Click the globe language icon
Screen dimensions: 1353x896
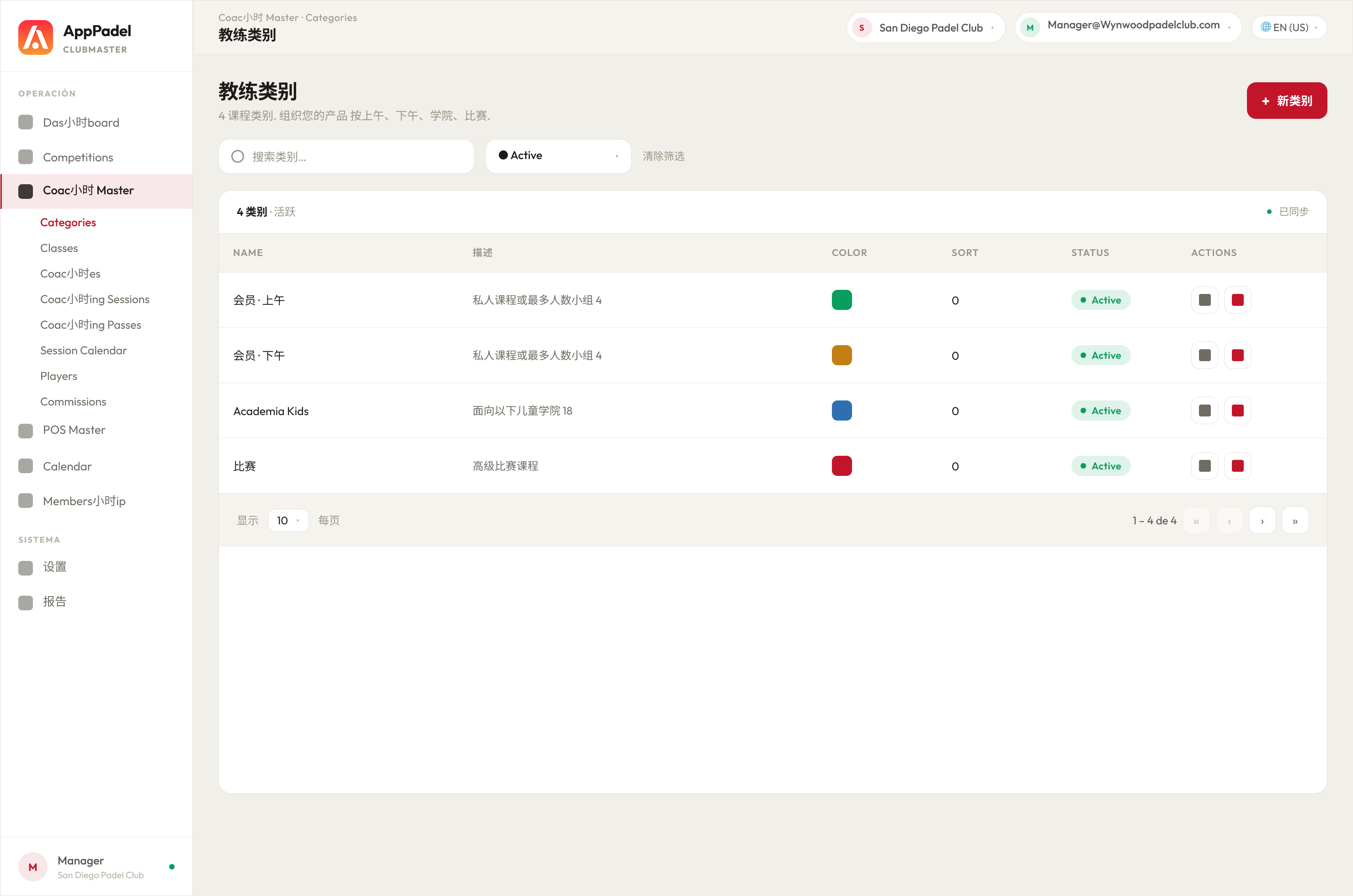[1266, 27]
